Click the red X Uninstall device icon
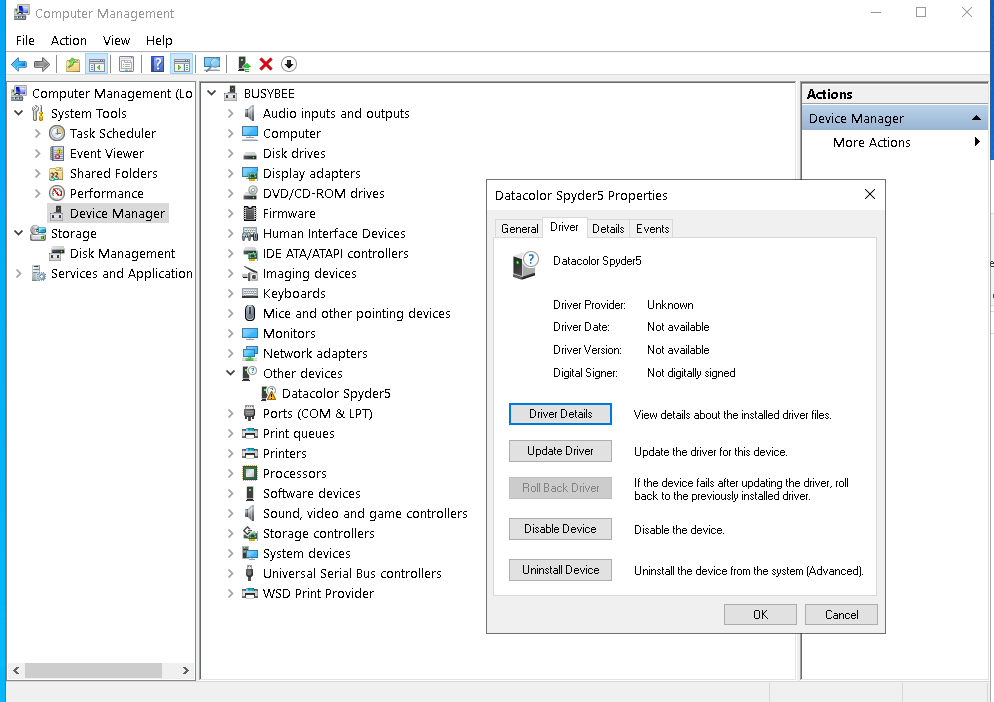 [266, 64]
